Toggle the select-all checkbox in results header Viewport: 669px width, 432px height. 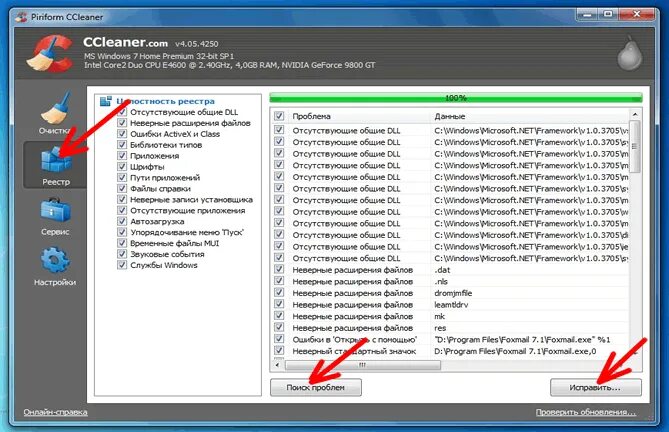click(279, 116)
